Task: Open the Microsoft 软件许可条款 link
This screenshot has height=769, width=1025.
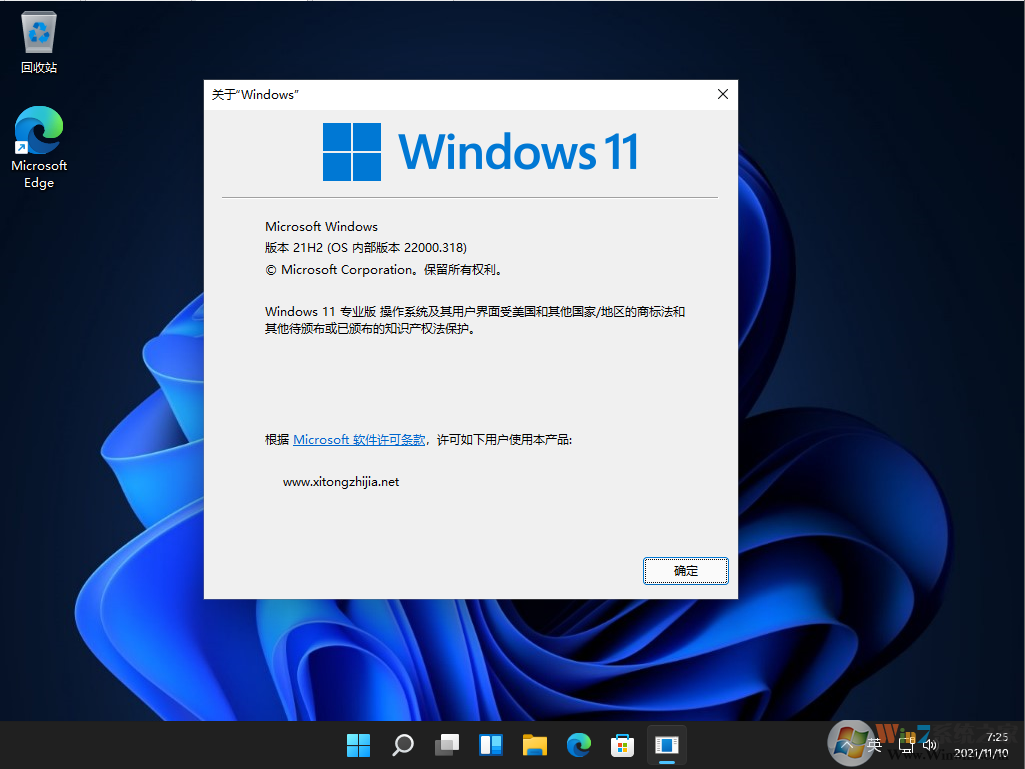Action: point(358,439)
